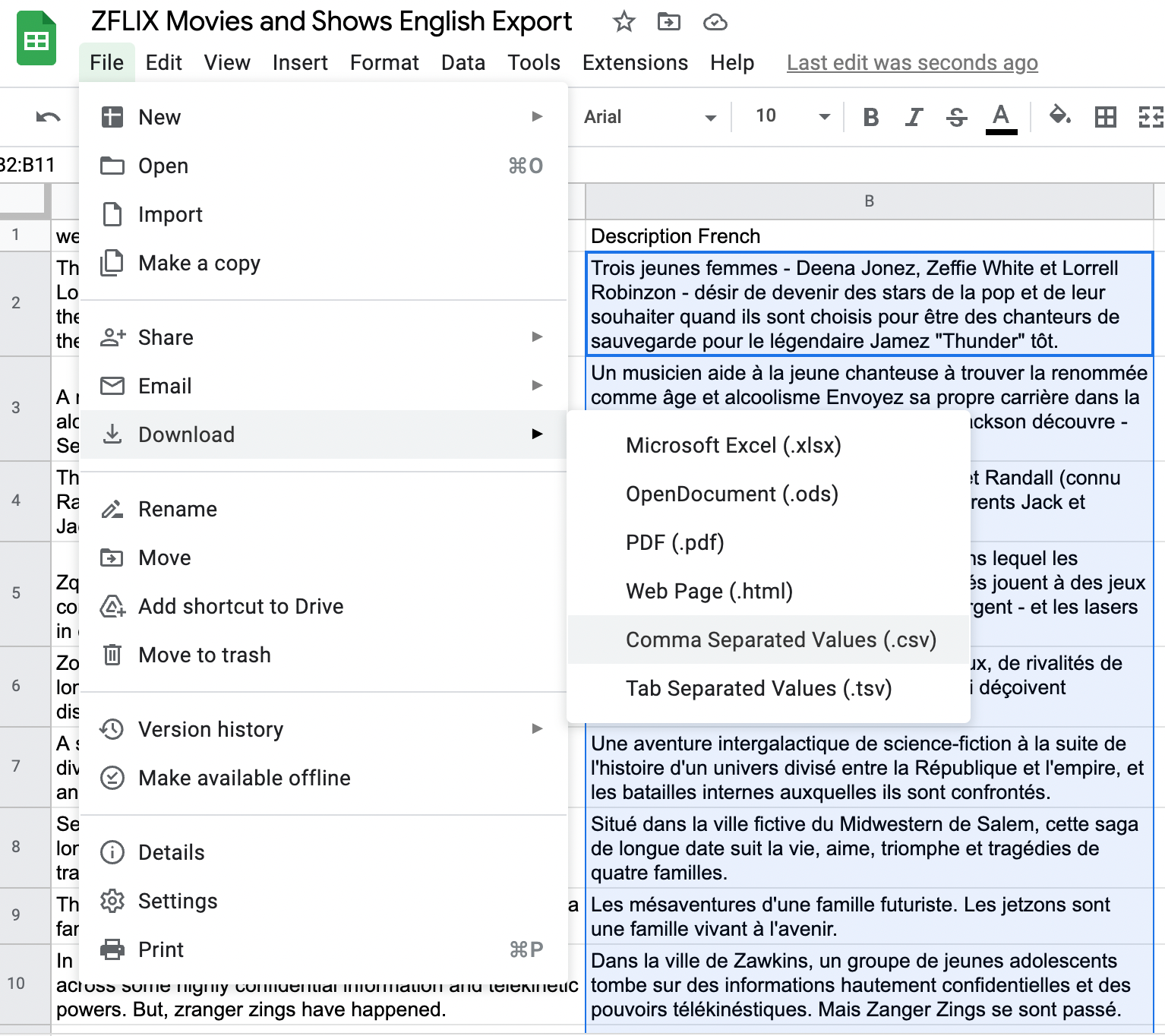Check cloud save status icon
The image size is (1165, 1036).
(715, 22)
